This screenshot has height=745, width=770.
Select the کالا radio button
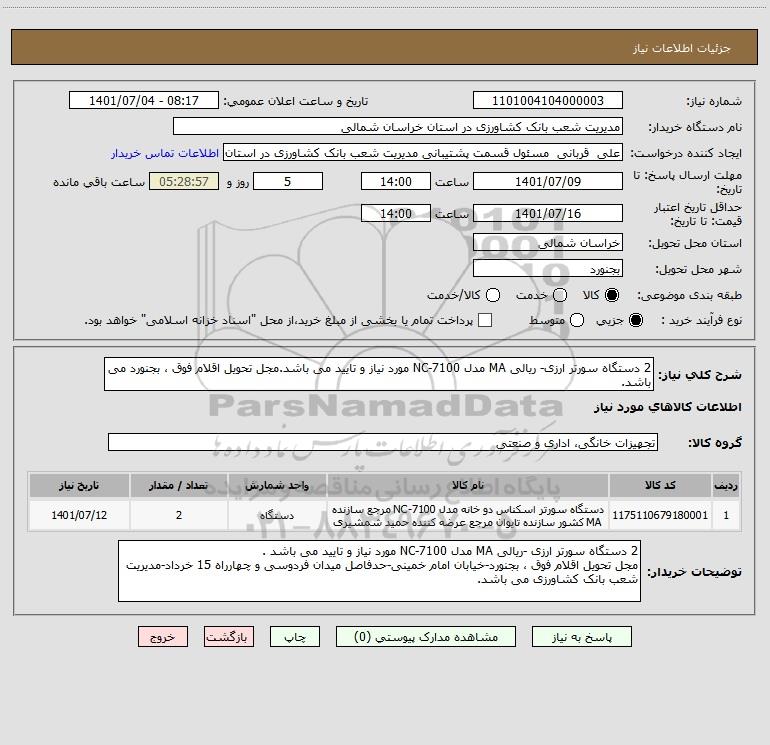612,295
